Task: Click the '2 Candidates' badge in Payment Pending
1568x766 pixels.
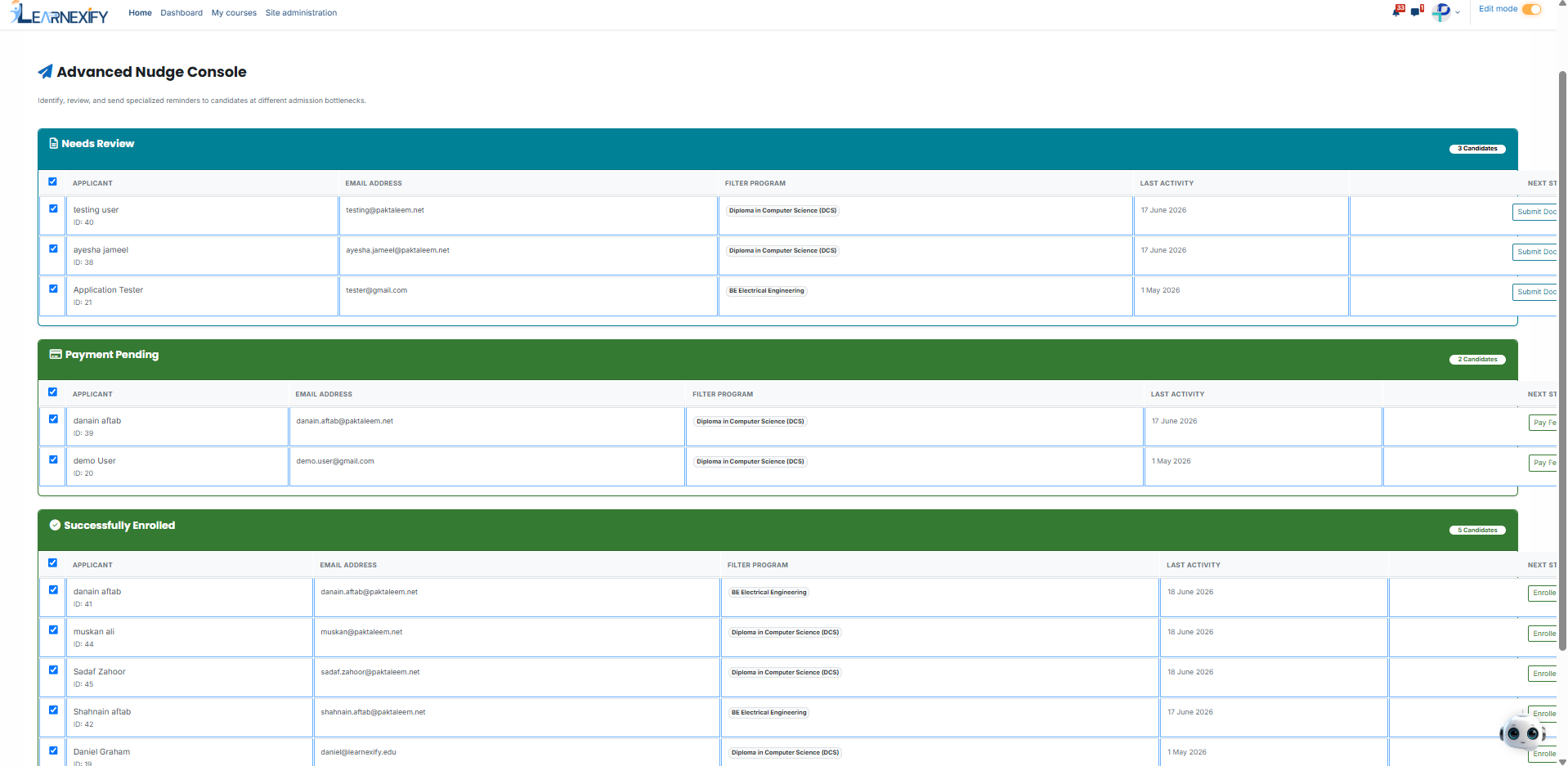Action: 1477,360
